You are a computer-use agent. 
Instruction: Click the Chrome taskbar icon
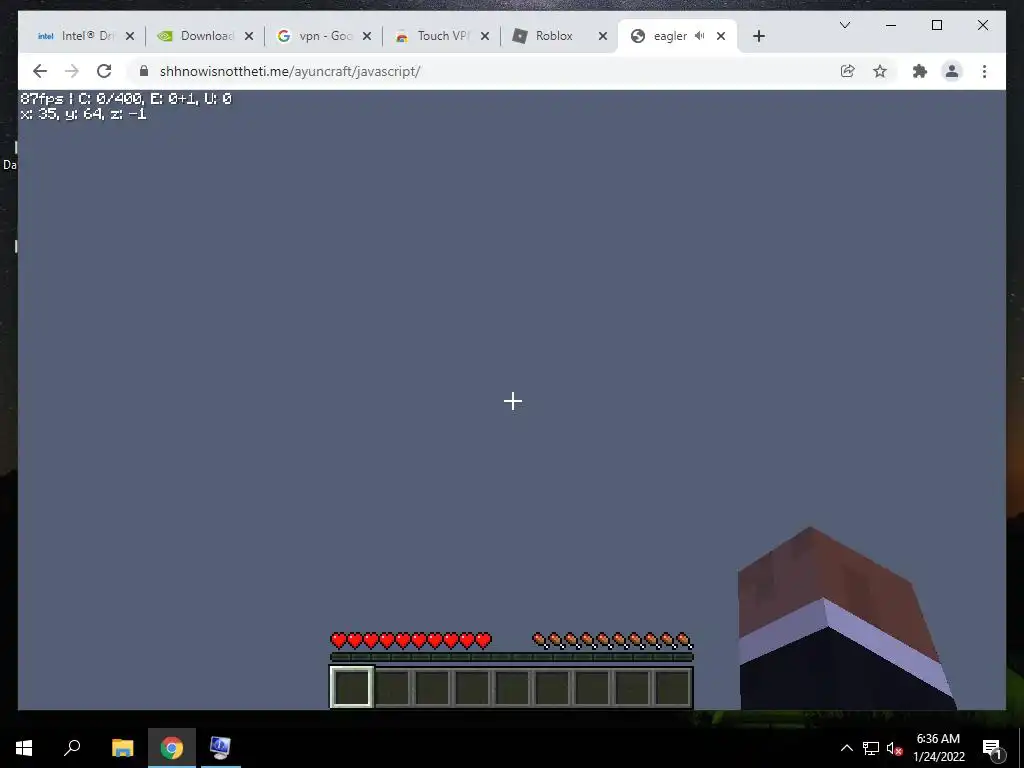(x=172, y=748)
